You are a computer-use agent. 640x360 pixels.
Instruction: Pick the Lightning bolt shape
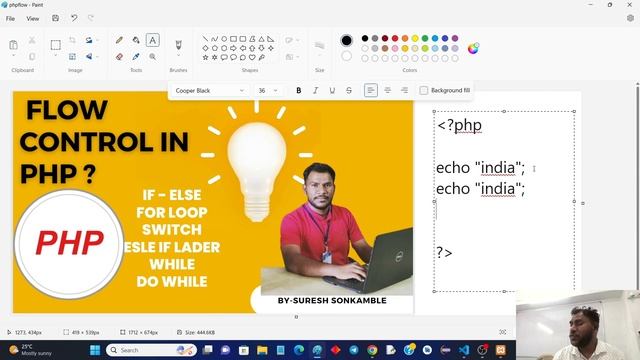click(x=262, y=58)
